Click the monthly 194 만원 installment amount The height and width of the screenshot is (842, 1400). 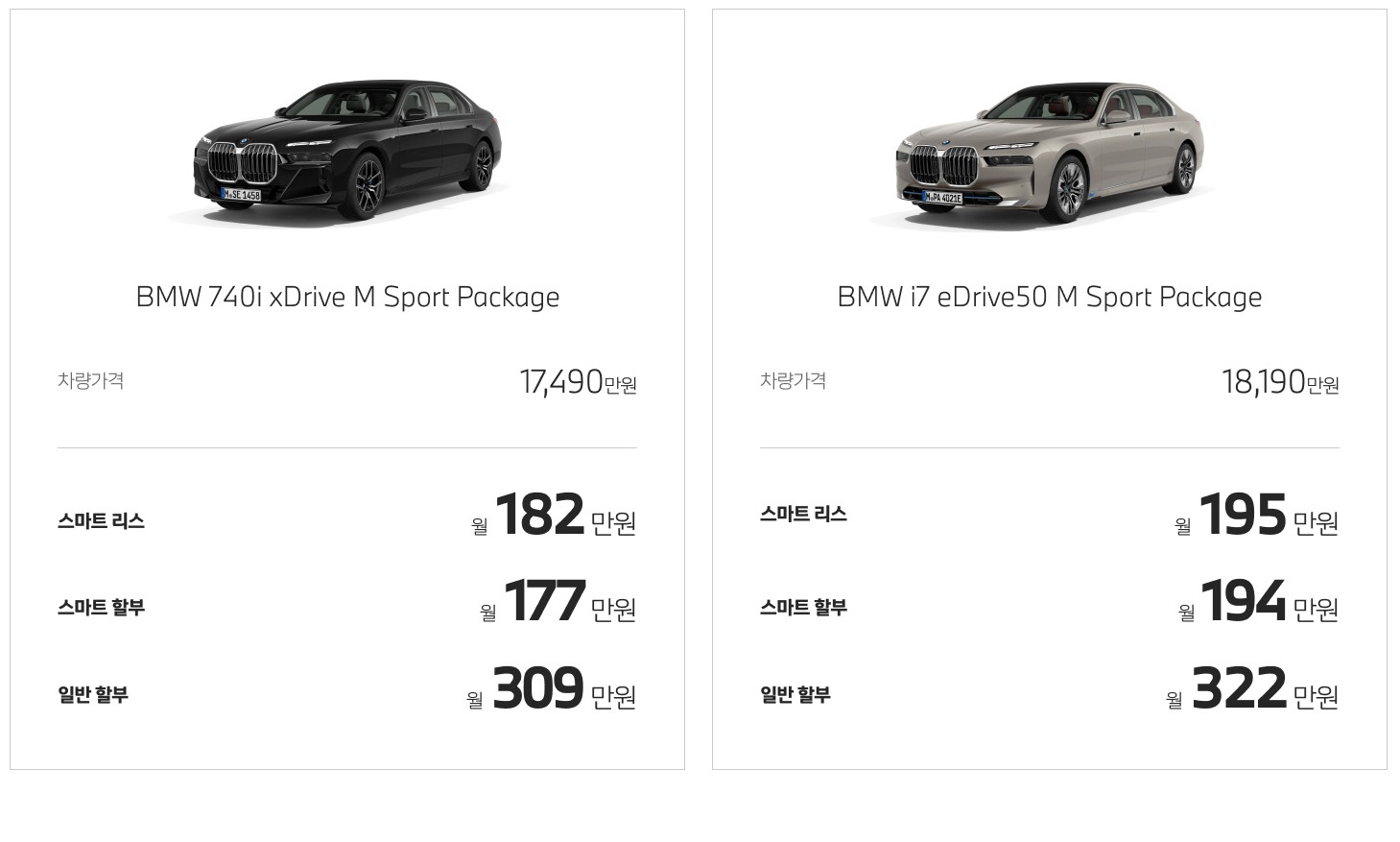click(x=1259, y=602)
